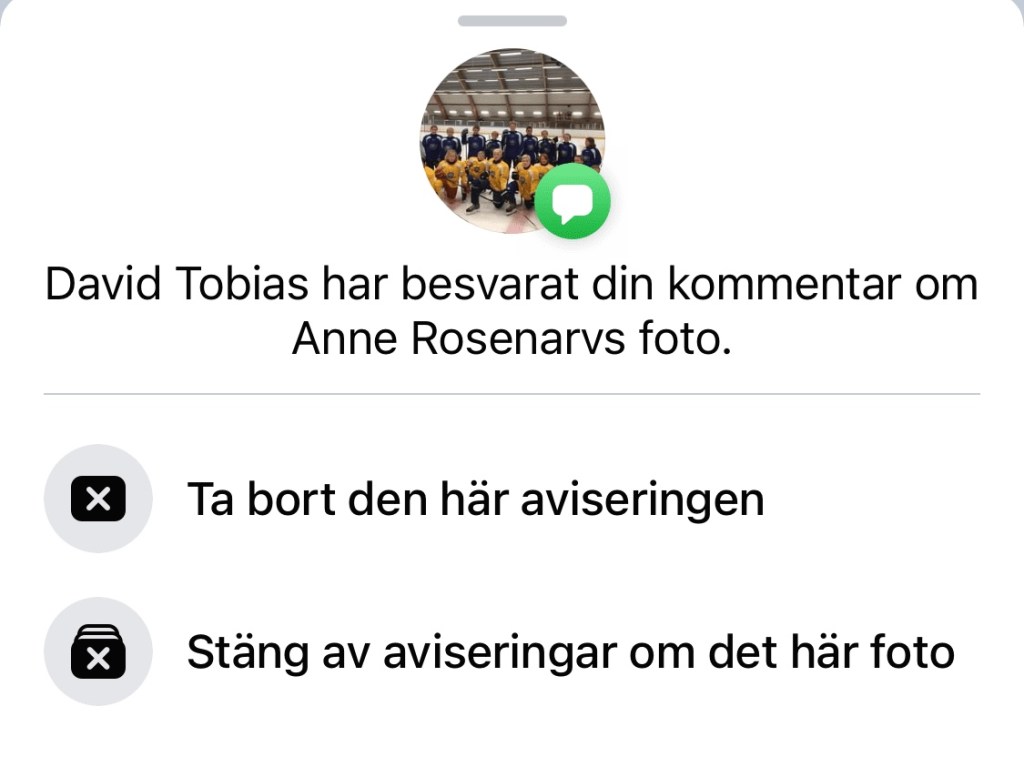Click the black X remove-notification icon
The height and width of the screenshot is (767, 1024).
98,499
